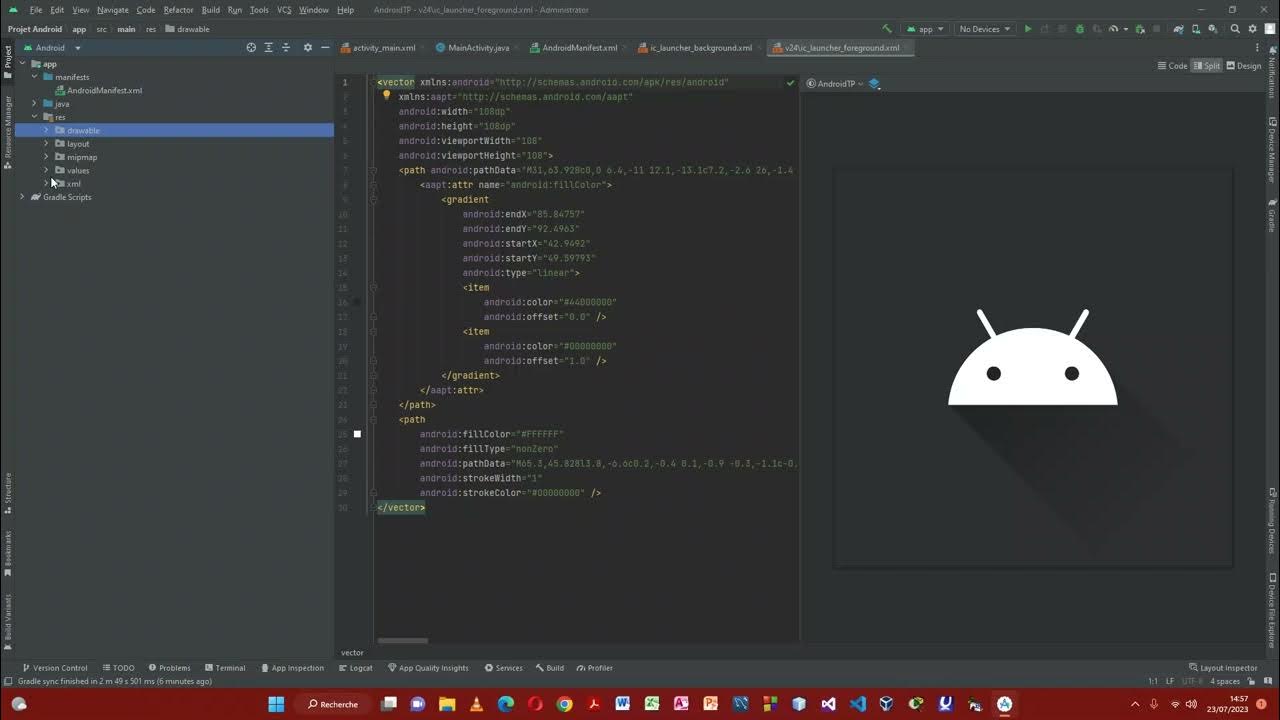Open the Terminal tool window
Viewport: 1280px width, 720px height.
[225, 668]
